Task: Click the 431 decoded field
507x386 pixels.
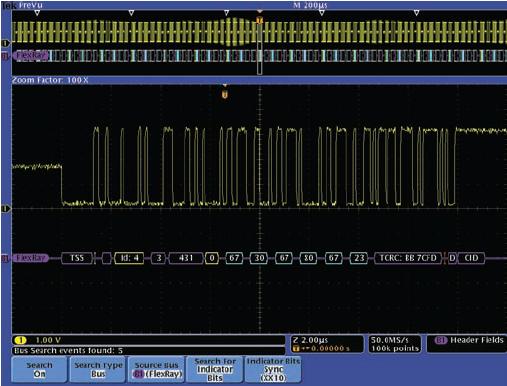Action: (x=186, y=258)
